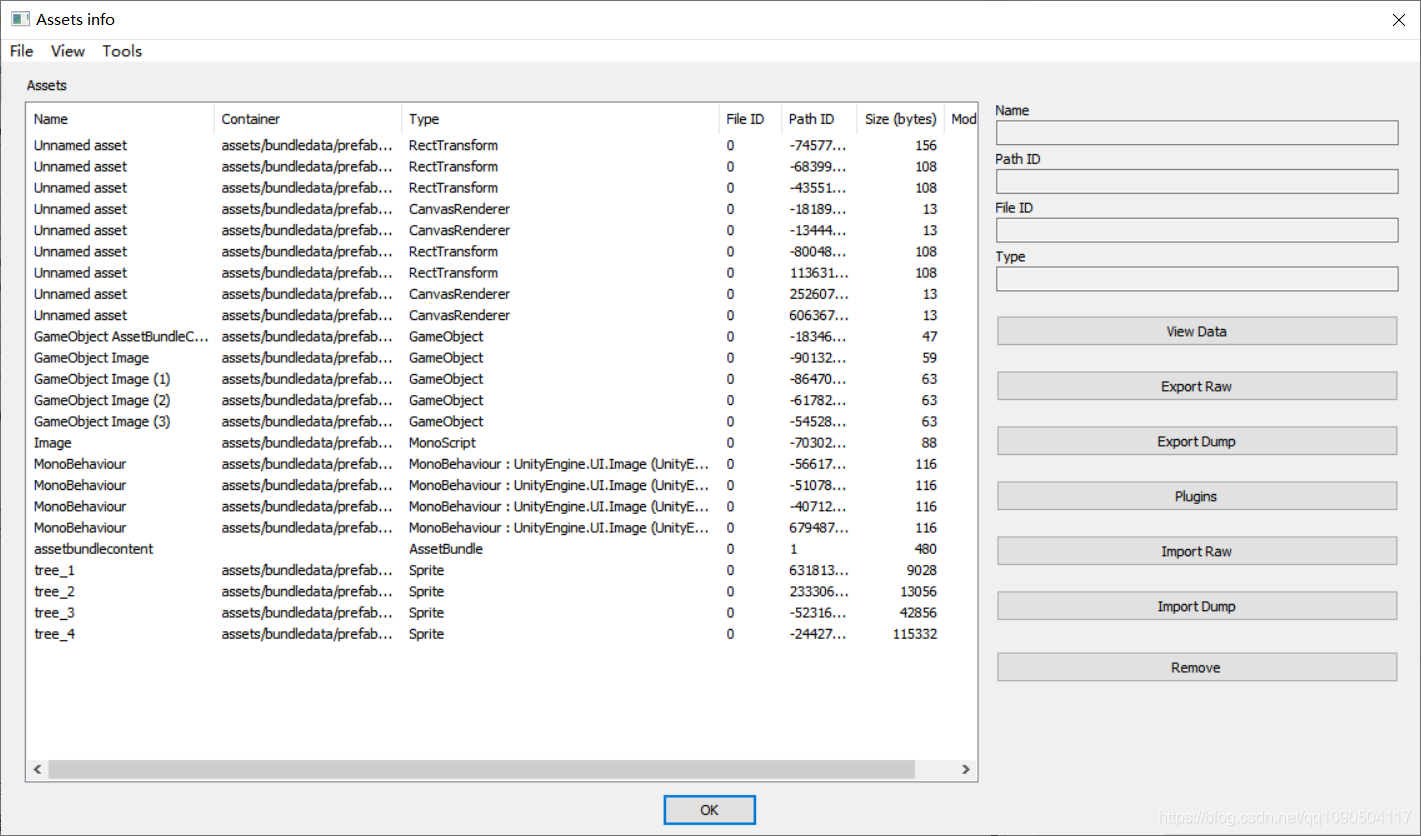
Task: Open the View menu
Action: point(67,51)
